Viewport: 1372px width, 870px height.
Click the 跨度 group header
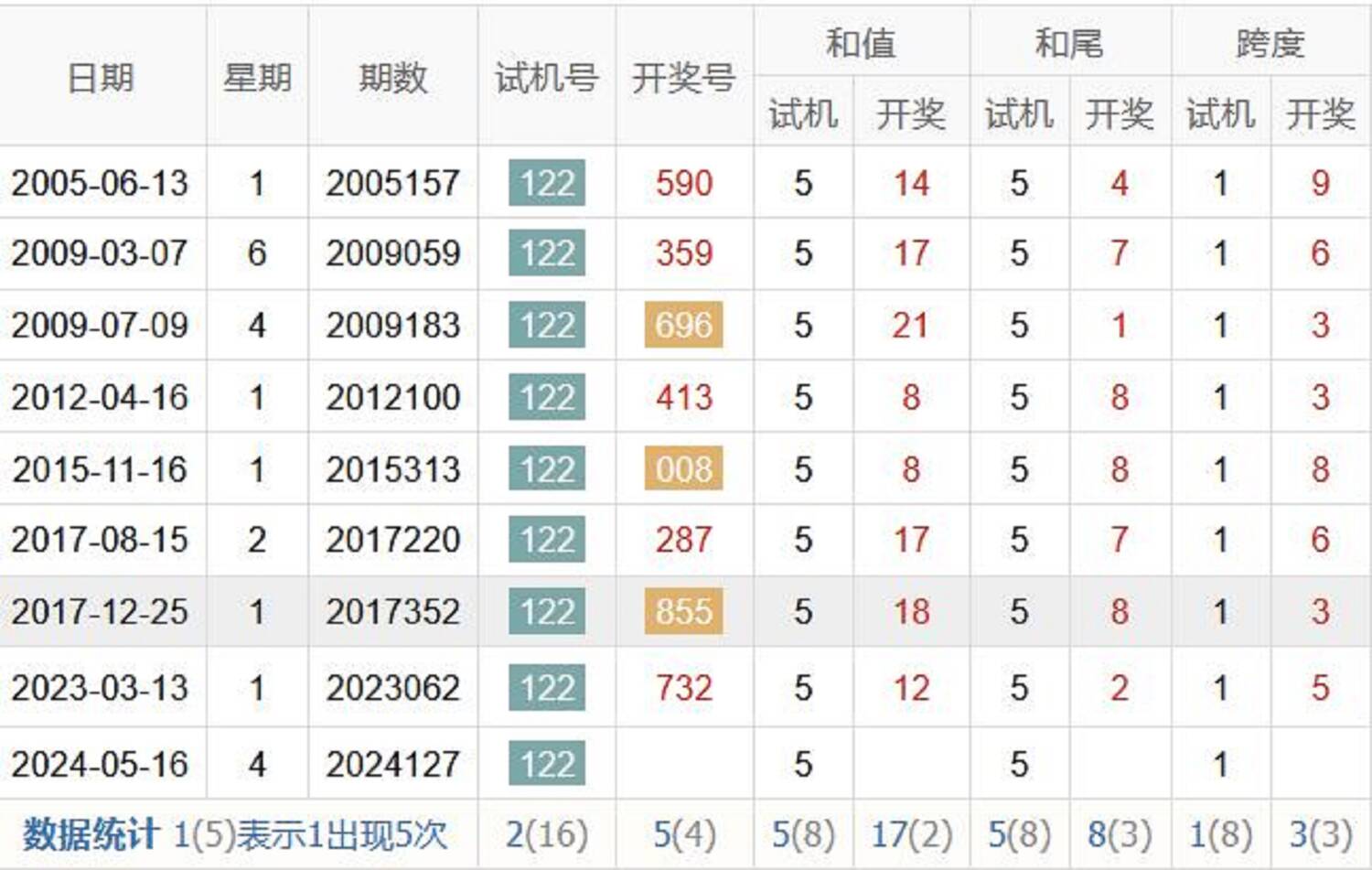(x=1270, y=43)
